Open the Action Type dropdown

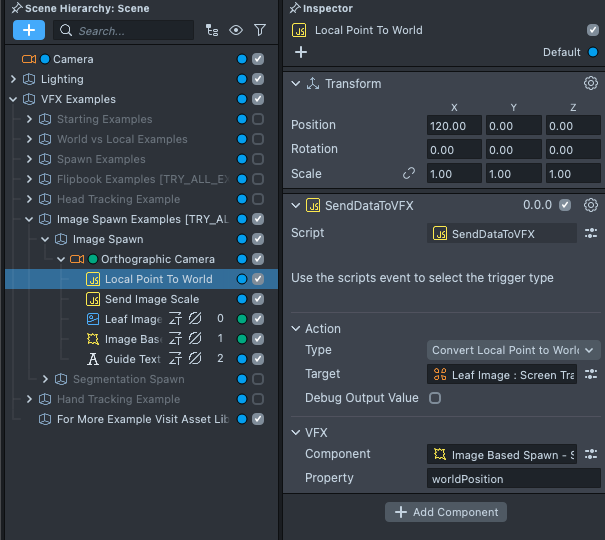(x=513, y=350)
